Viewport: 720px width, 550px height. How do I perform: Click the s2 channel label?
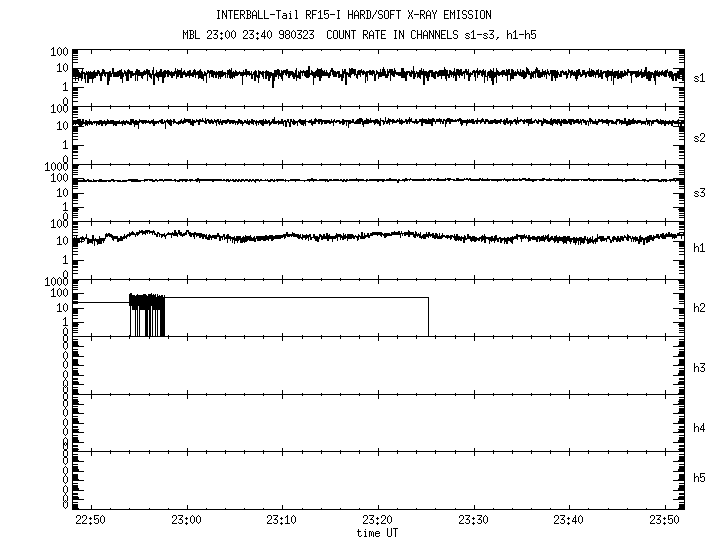(x=699, y=137)
